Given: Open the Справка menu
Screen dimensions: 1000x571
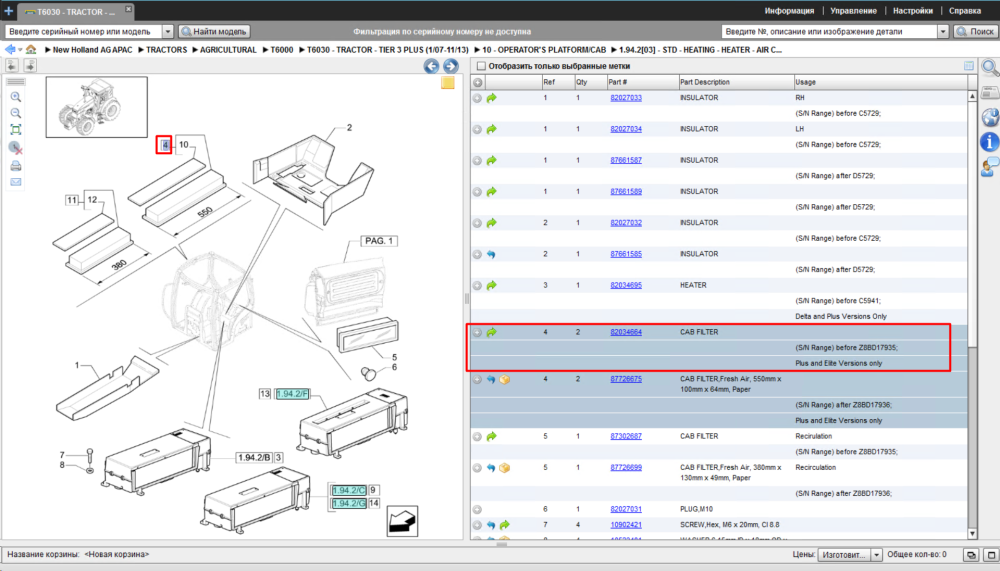Looking at the screenshot, I should click(965, 11).
